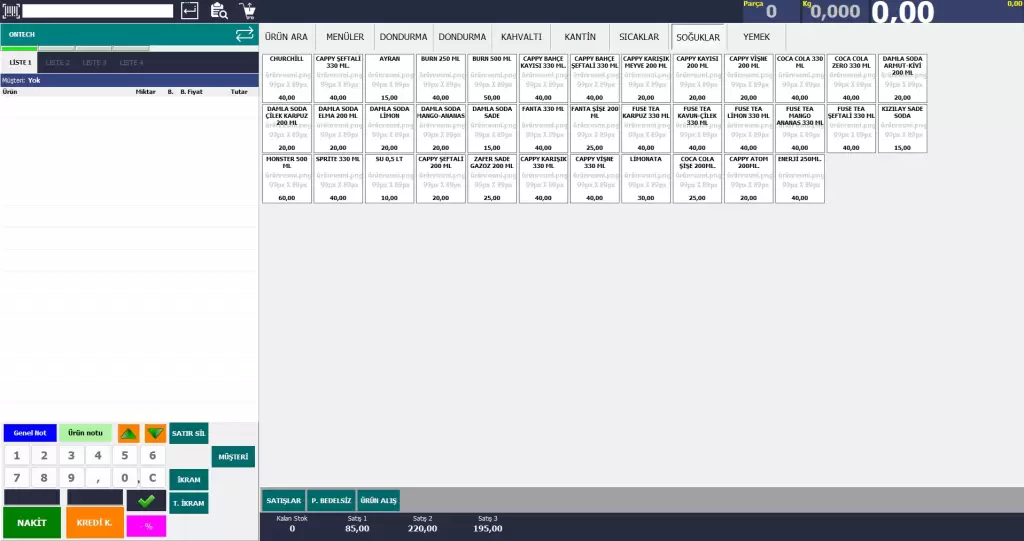This screenshot has width=1024, height=541.
Task: Pay with KREDİ K. button
Action: pyautogui.click(x=95, y=523)
